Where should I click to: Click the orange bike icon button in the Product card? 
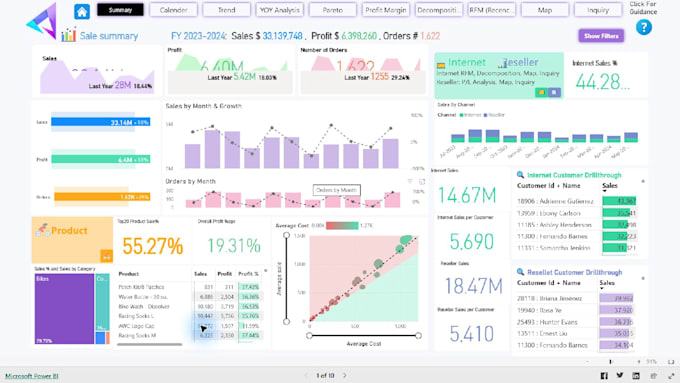click(107, 256)
